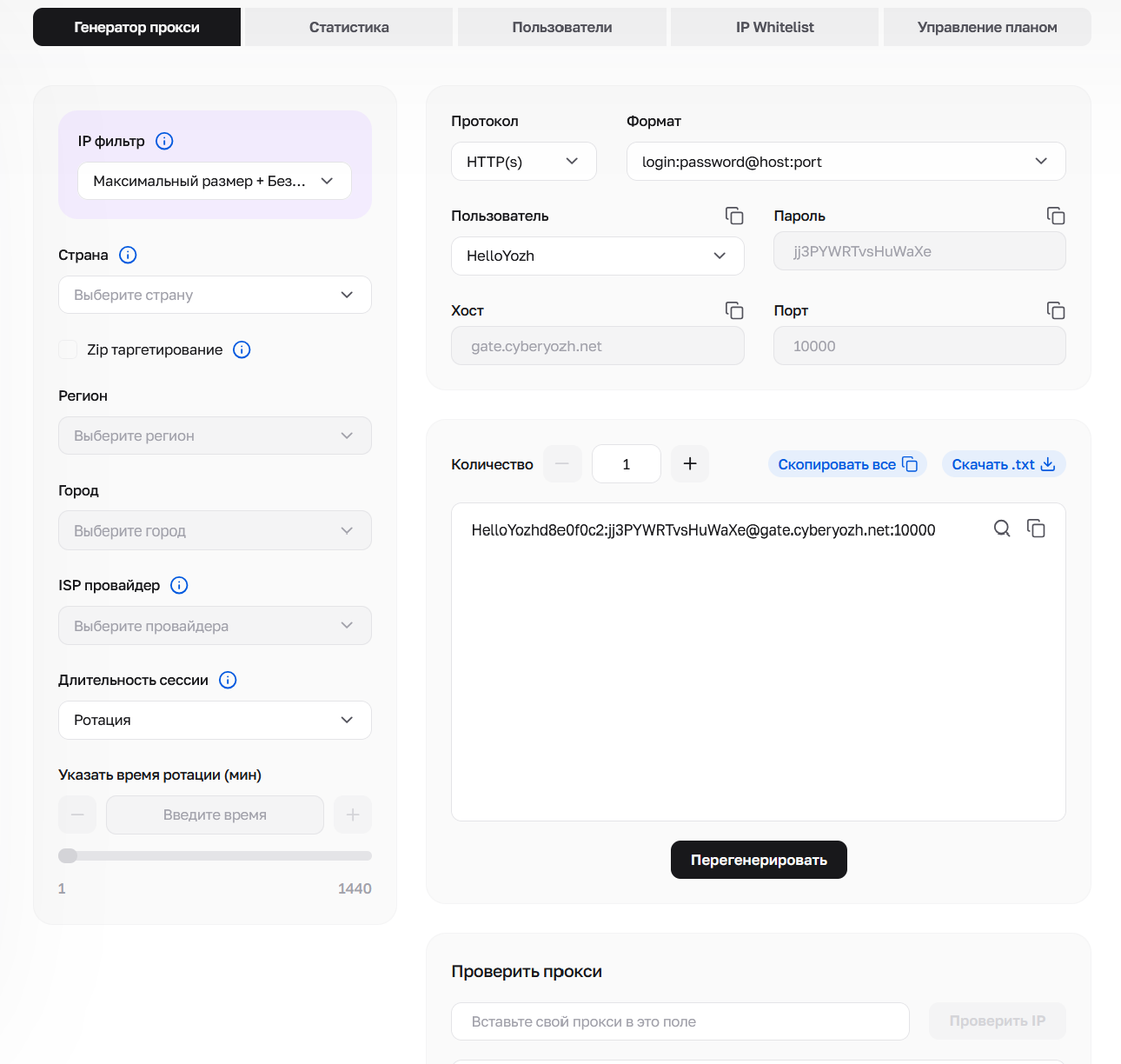Click the rotation time slider handle
The height and width of the screenshot is (1064, 1121).
(68, 855)
